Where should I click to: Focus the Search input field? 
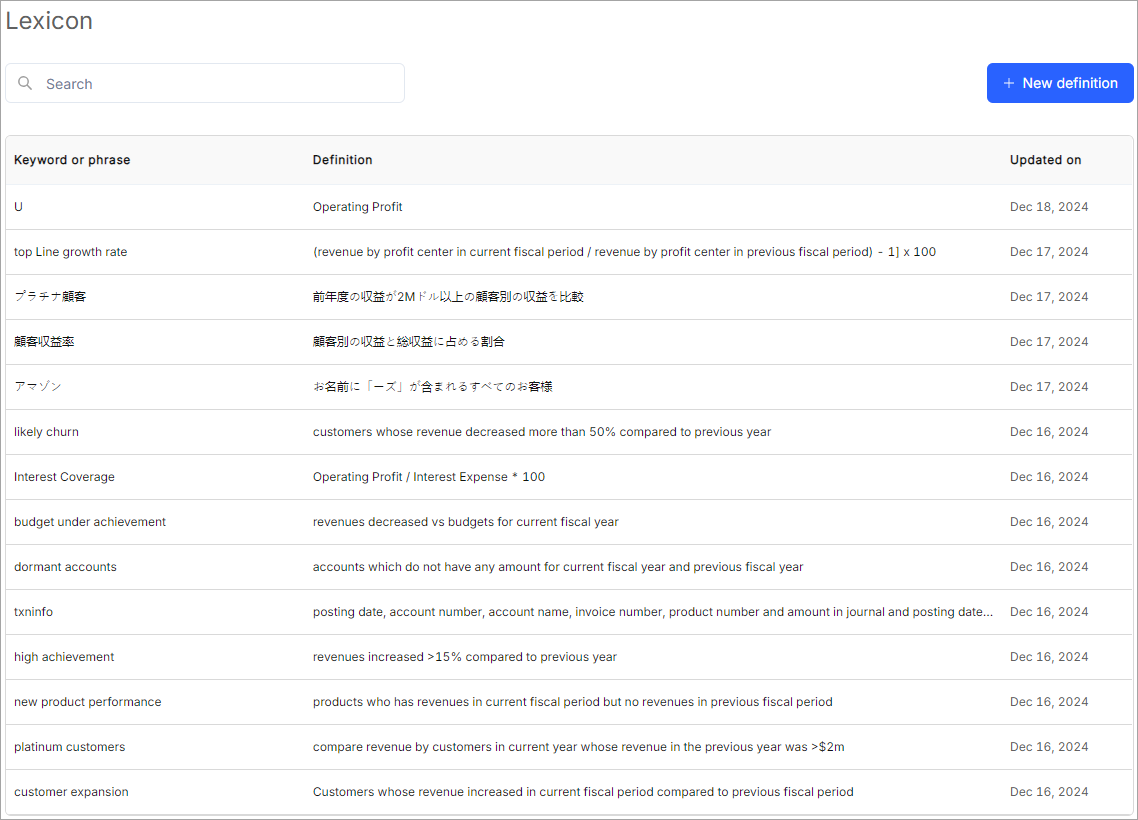tap(220, 84)
